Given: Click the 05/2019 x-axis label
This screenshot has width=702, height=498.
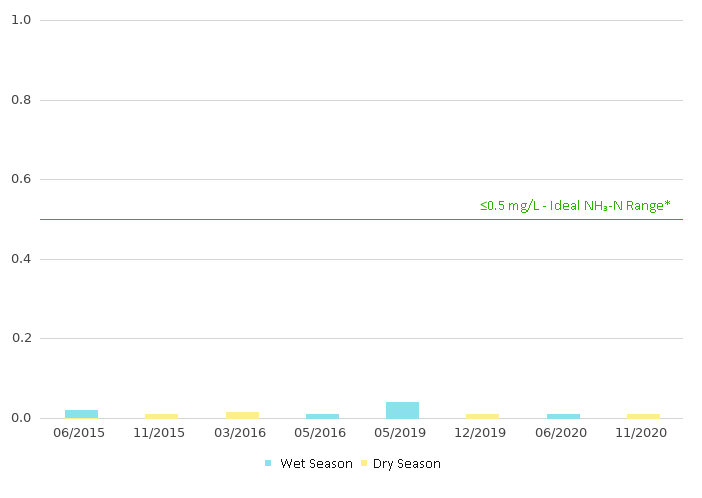Looking at the screenshot, I should (x=402, y=433).
